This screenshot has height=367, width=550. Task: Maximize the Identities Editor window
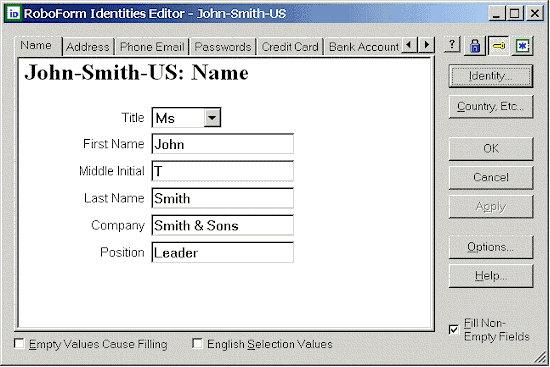(515, 14)
